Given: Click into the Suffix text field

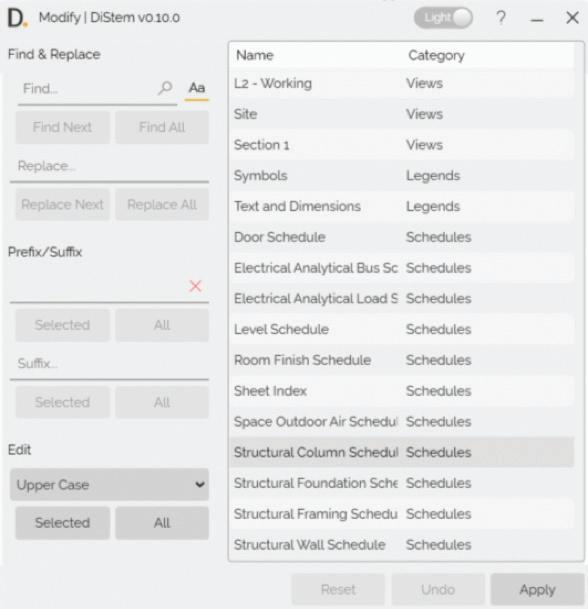Looking at the screenshot, I should tap(110, 364).
